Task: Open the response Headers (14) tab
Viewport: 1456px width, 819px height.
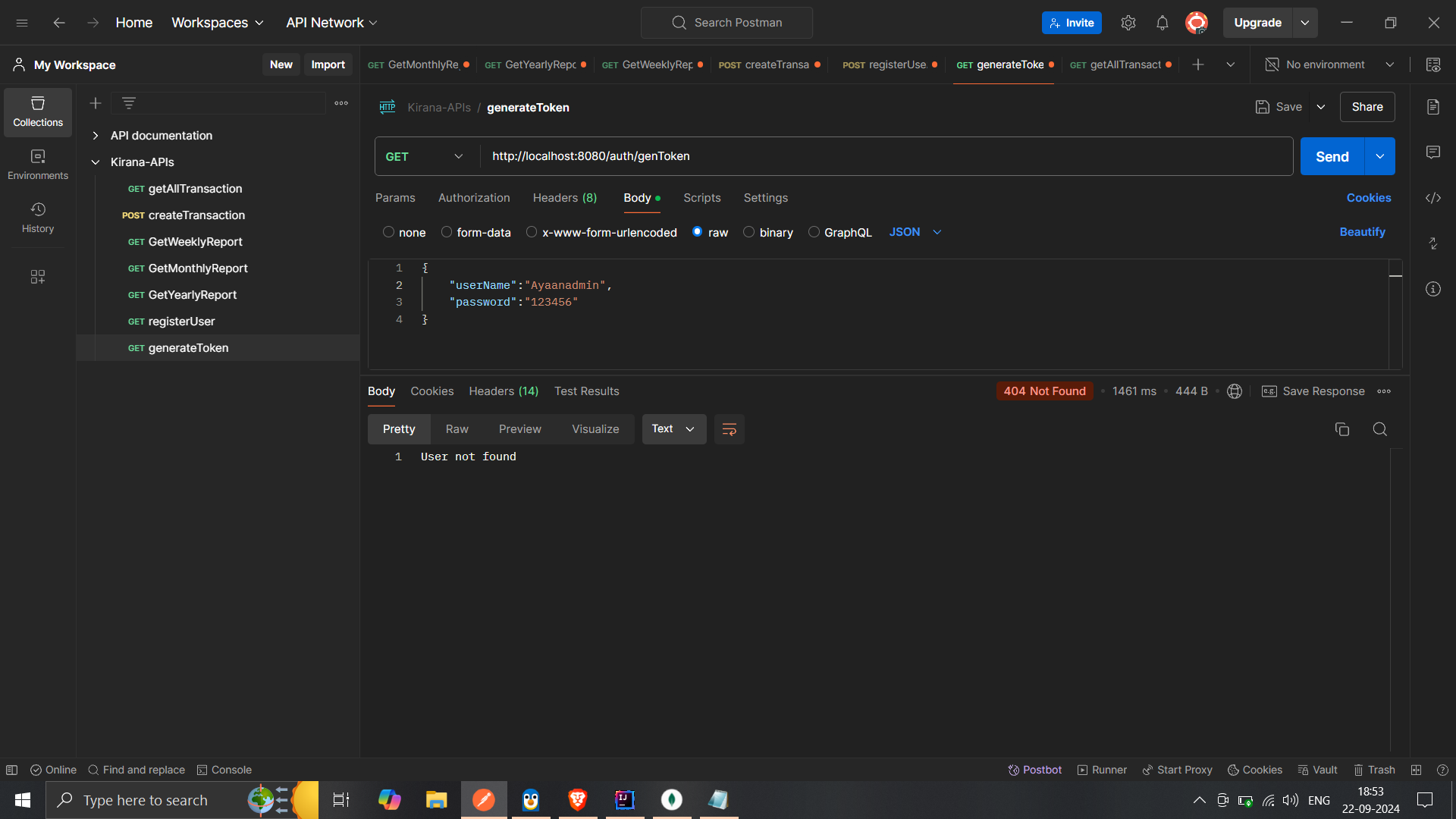Action: (503, 391)
